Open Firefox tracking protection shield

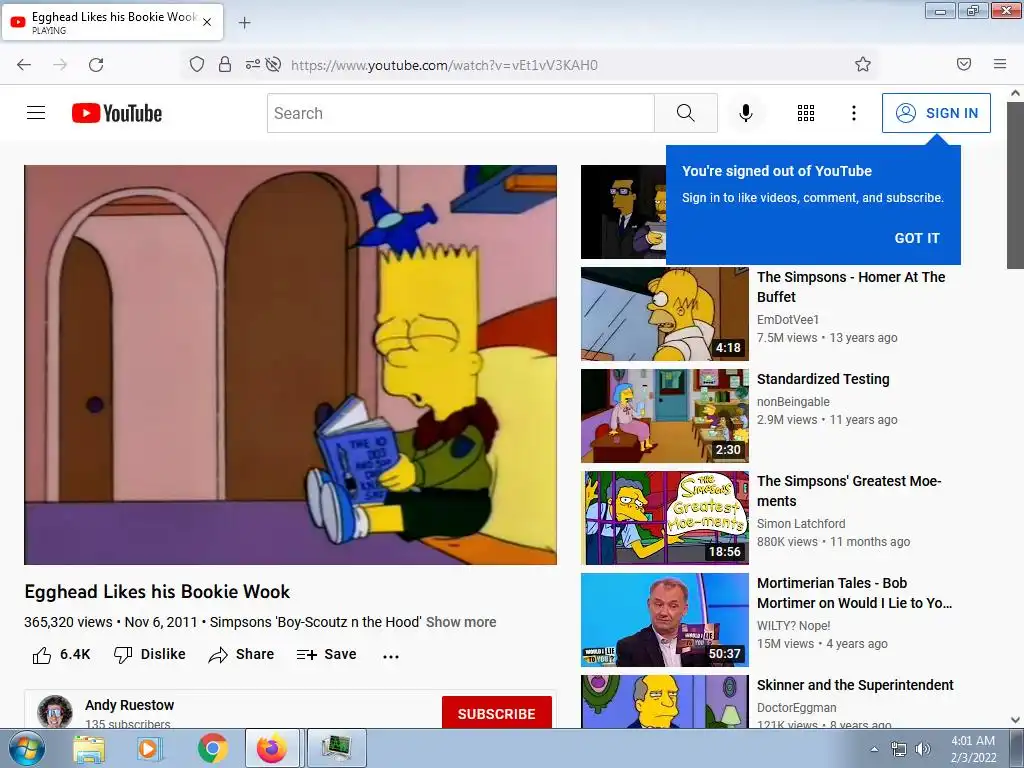(x=197, y=64)
